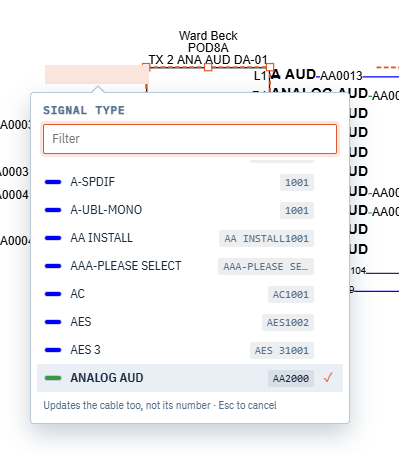Choose AA INSTALL from the list
Image resolution: width=399 pixels, height=454 pixels.
point(190,238)
